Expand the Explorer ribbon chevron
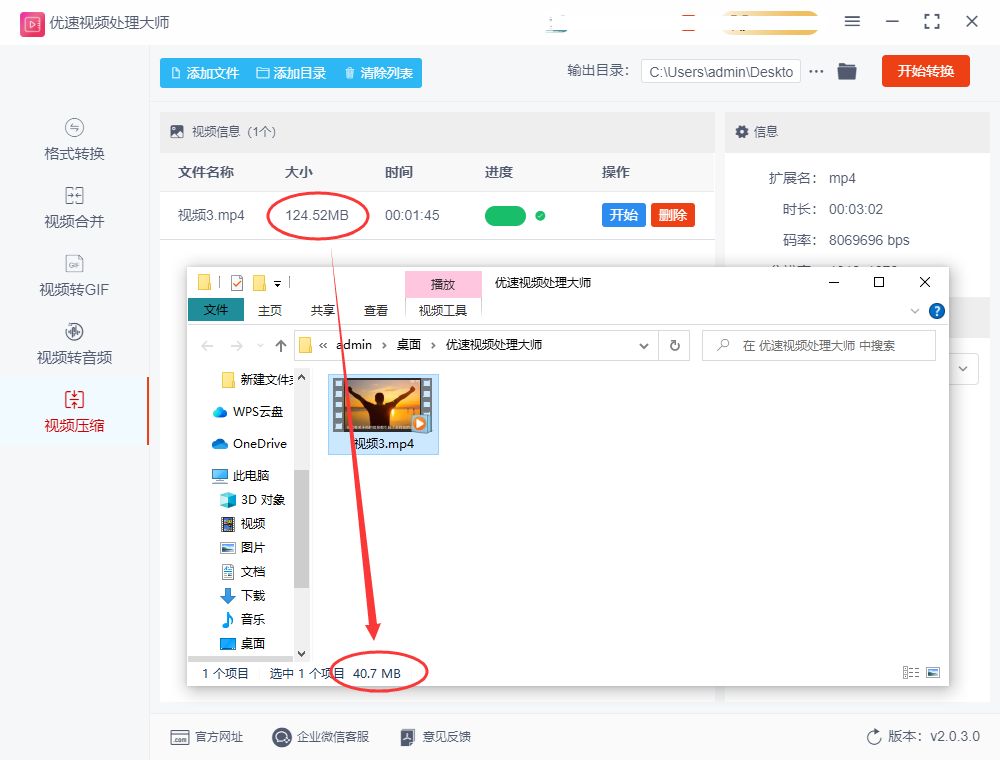 [x=915, y=311]
